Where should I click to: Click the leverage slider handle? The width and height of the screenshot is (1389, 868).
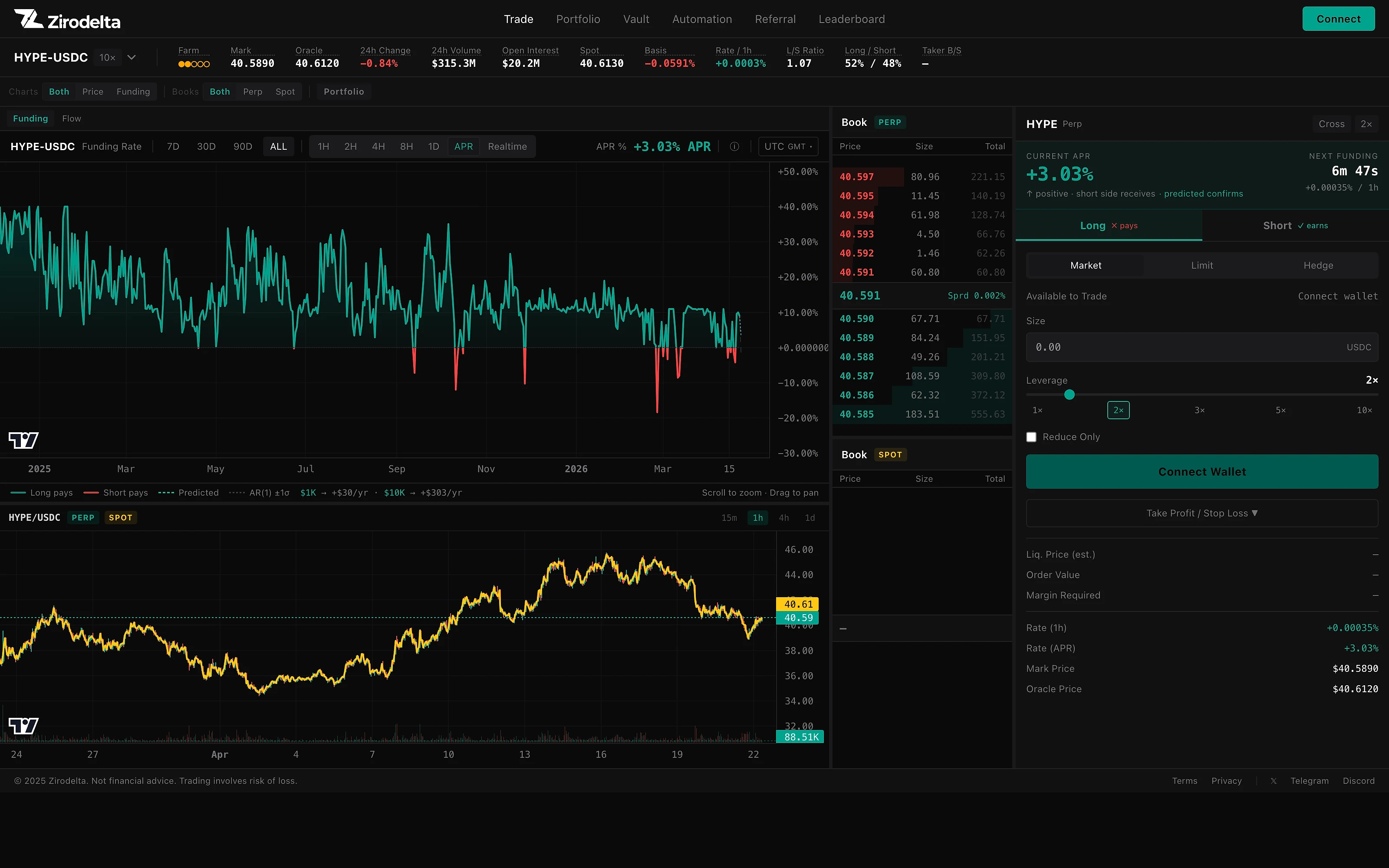coord(1069,395)
